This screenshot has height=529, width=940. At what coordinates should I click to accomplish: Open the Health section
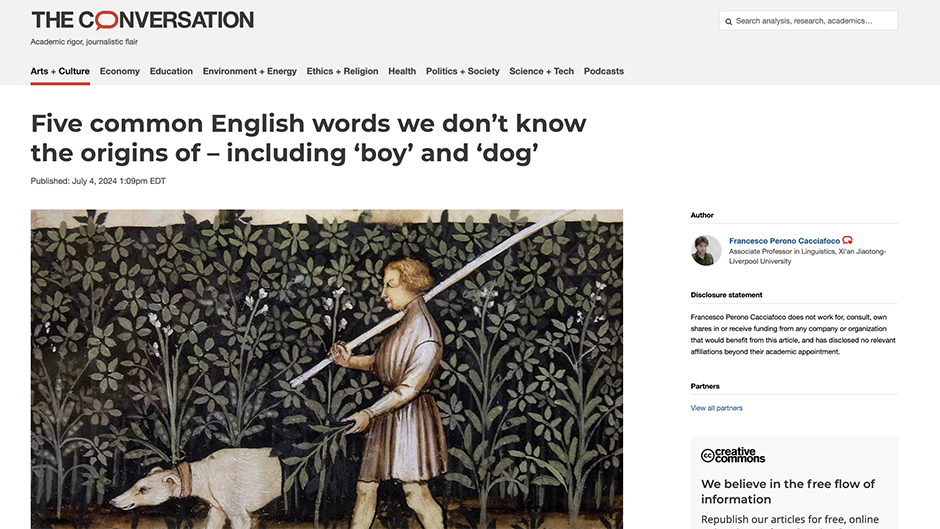402,71
